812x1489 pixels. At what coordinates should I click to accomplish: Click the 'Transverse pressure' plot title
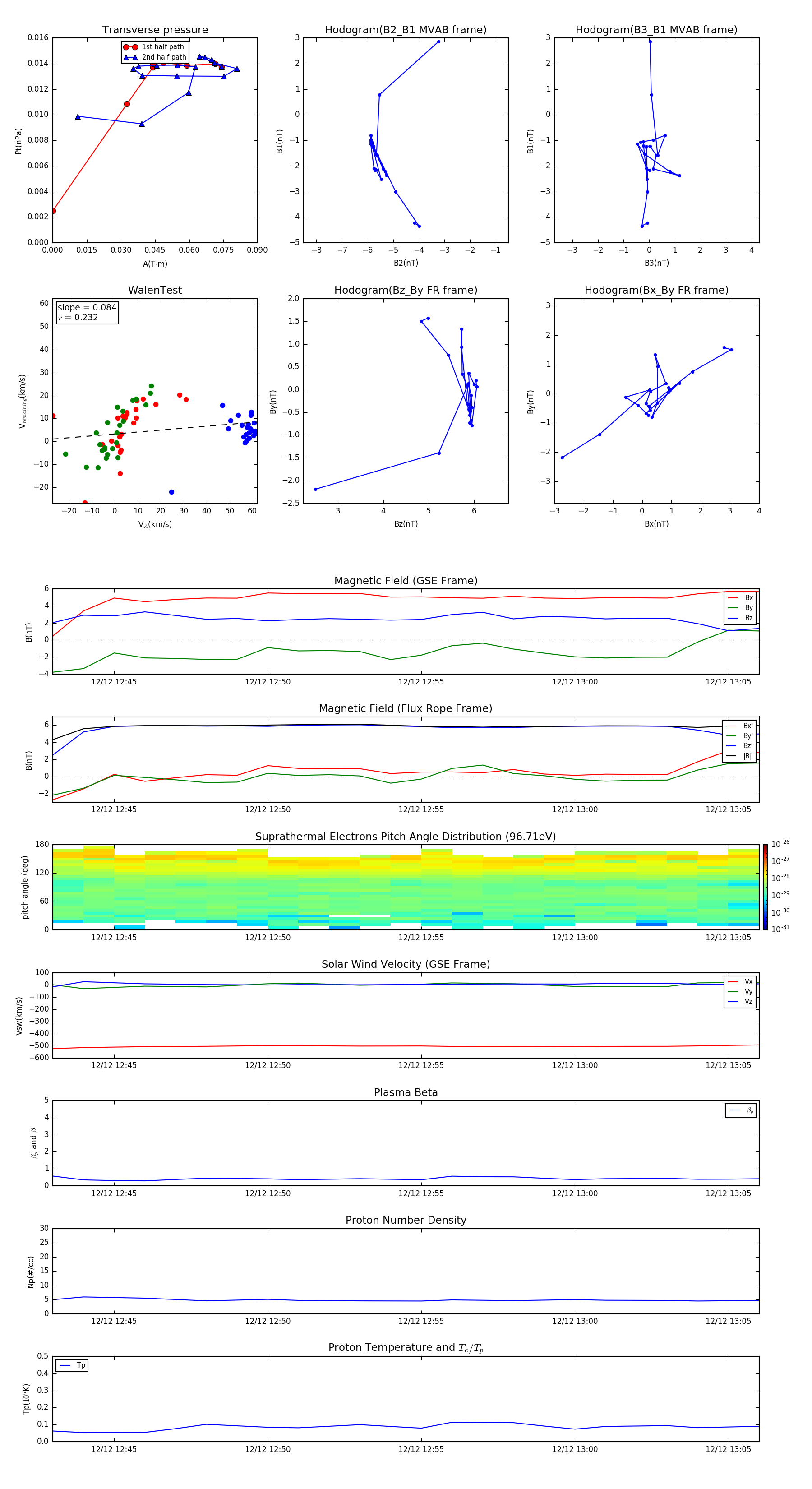pos(155,30)
